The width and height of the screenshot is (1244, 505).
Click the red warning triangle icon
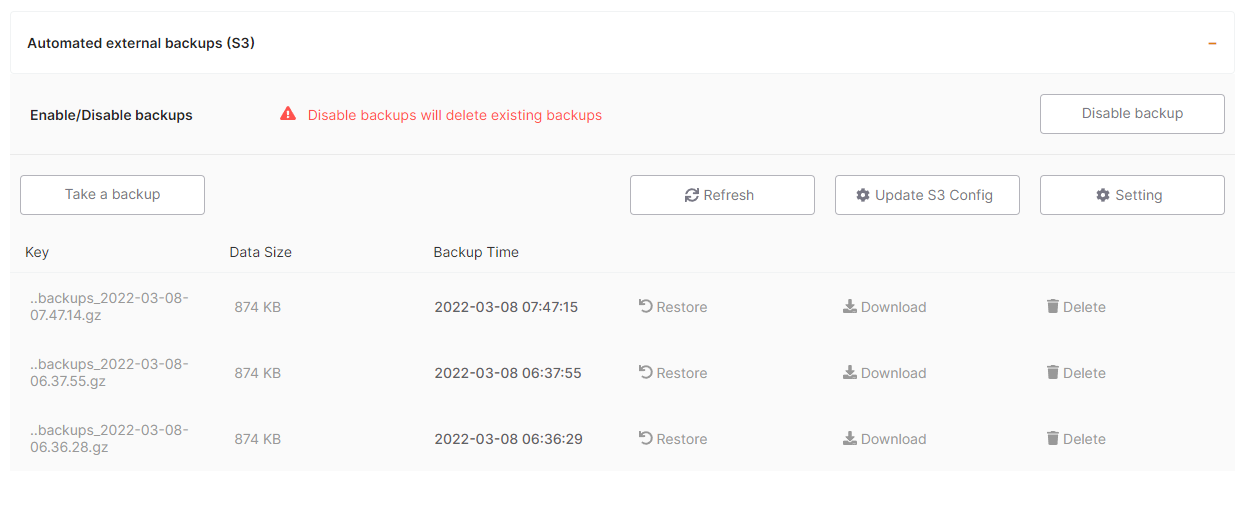[288, 114]
